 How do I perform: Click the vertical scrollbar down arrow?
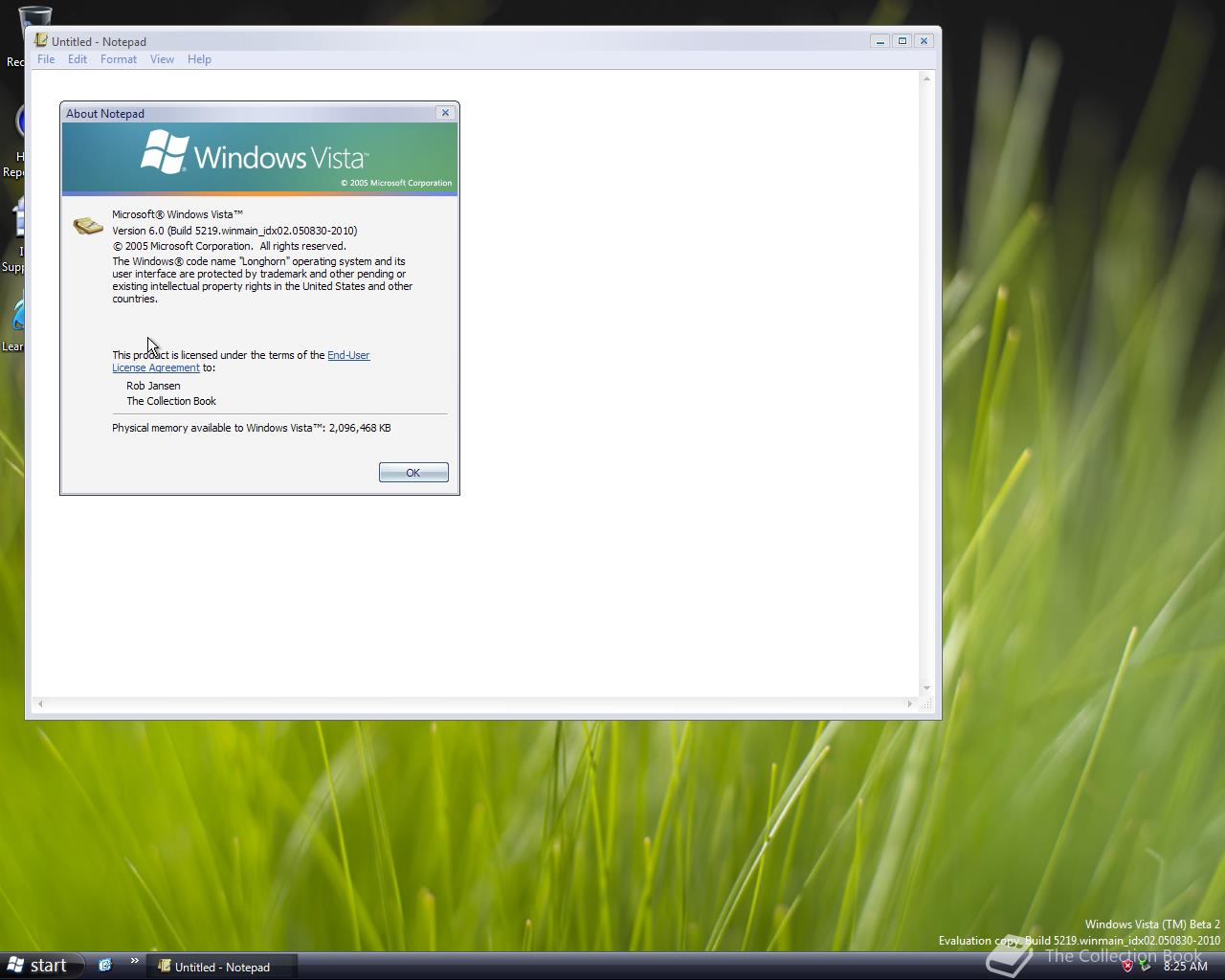(x=926, y=688)
